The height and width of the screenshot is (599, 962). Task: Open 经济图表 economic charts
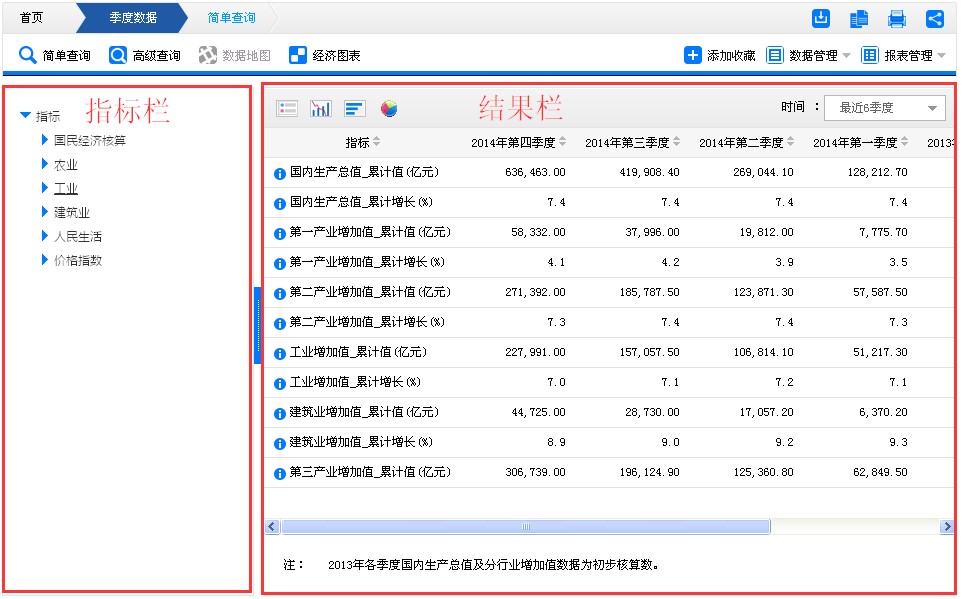(325, 55)
